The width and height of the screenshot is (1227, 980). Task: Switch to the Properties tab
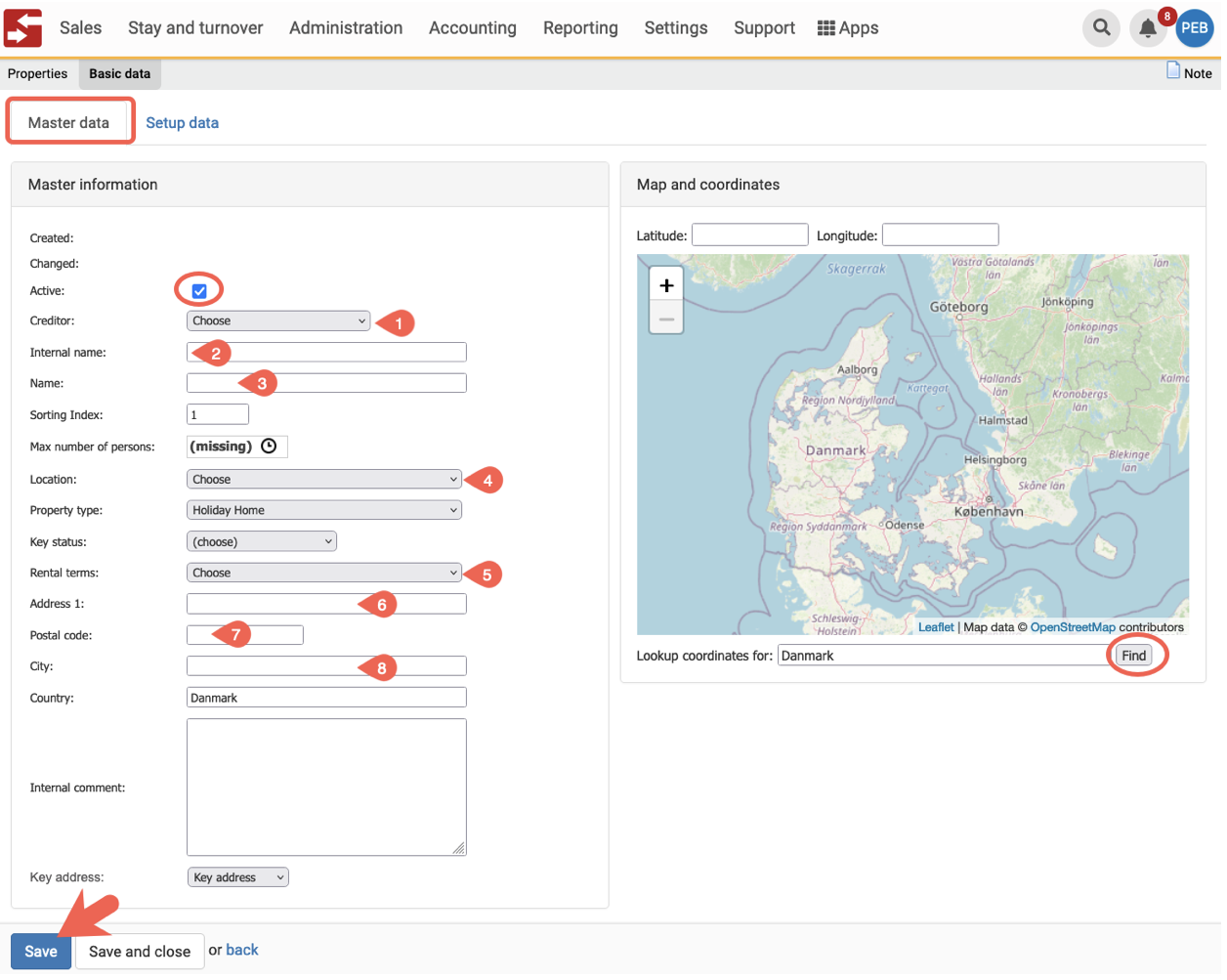pos(38,74)
